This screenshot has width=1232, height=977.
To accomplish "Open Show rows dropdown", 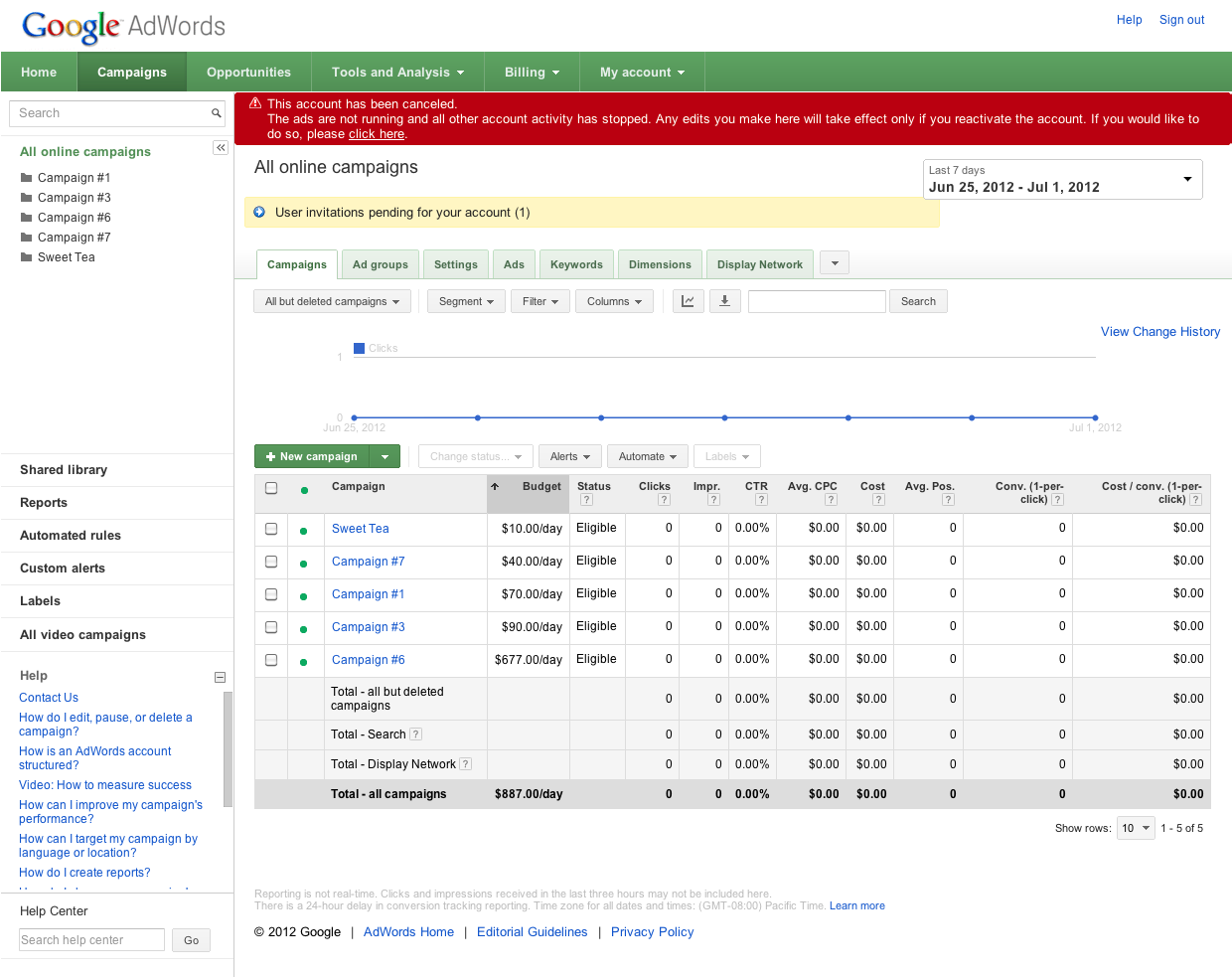I will pos(1136,828).
